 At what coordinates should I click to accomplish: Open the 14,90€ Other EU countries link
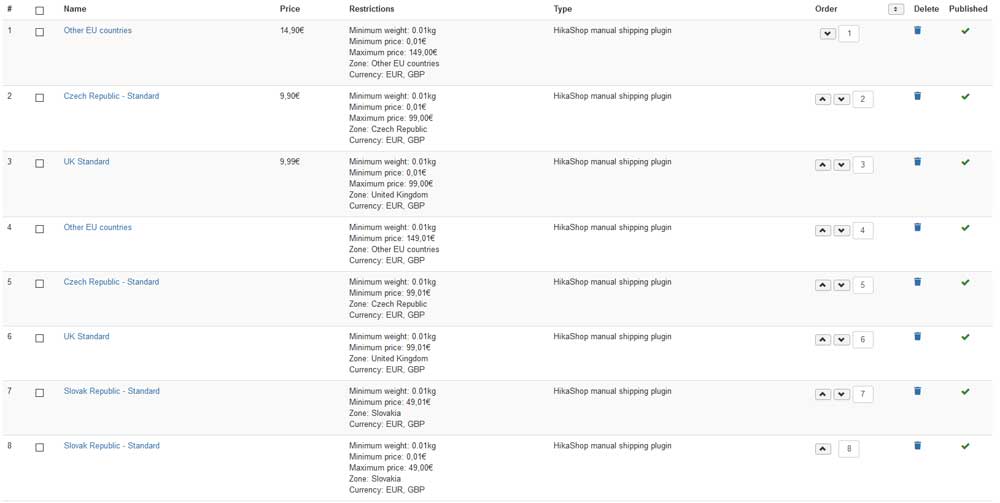click(x=98, y=31)
